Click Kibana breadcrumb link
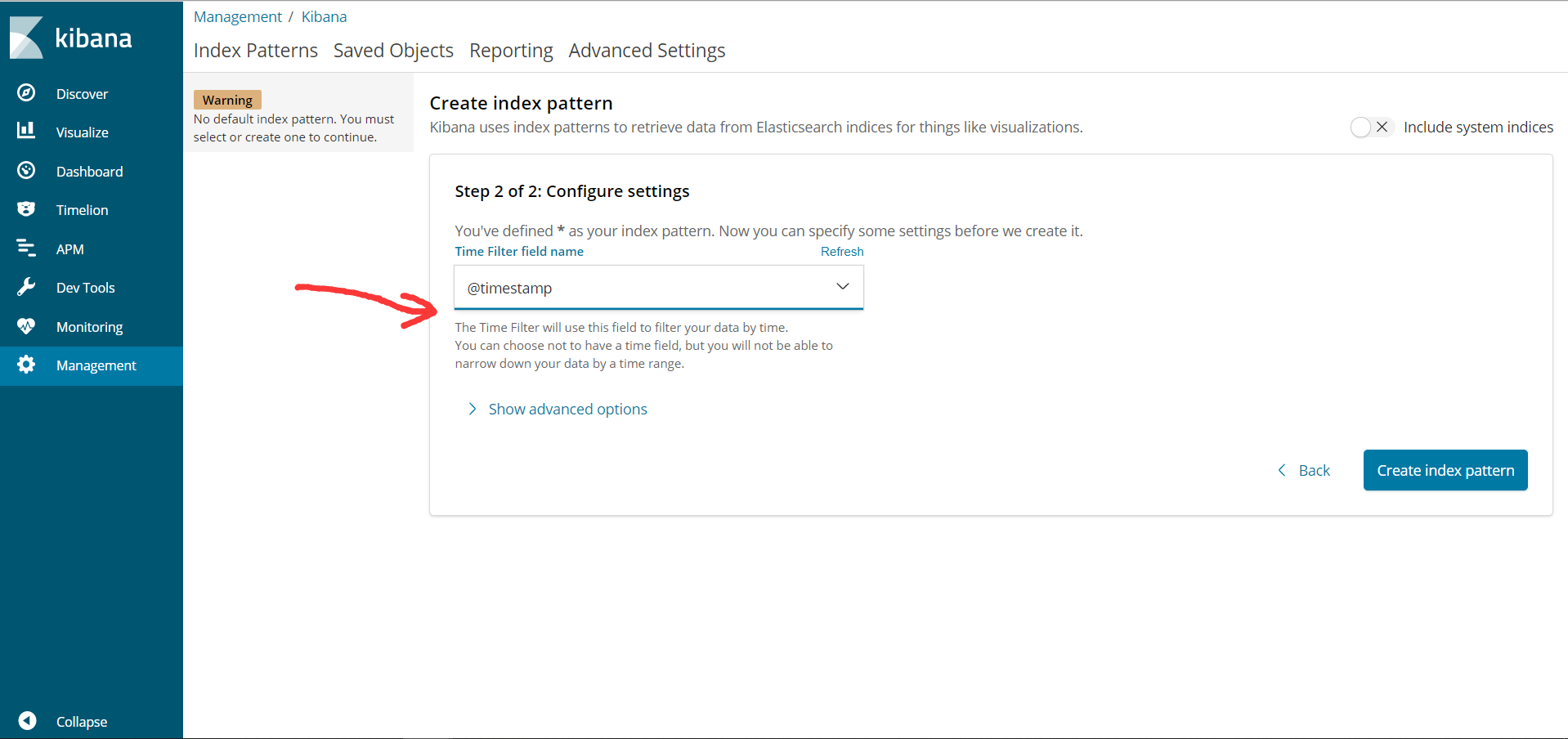The width and height of the screenshot is (1568, 739). coord(324,16)
